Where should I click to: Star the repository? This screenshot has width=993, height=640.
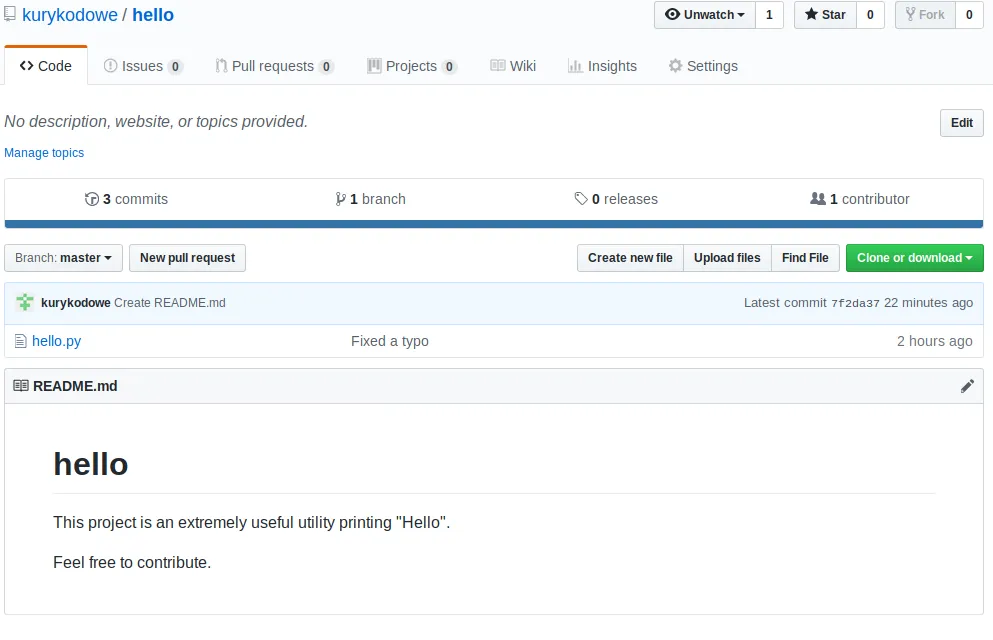pyautogui.click(x=825, y=15)
